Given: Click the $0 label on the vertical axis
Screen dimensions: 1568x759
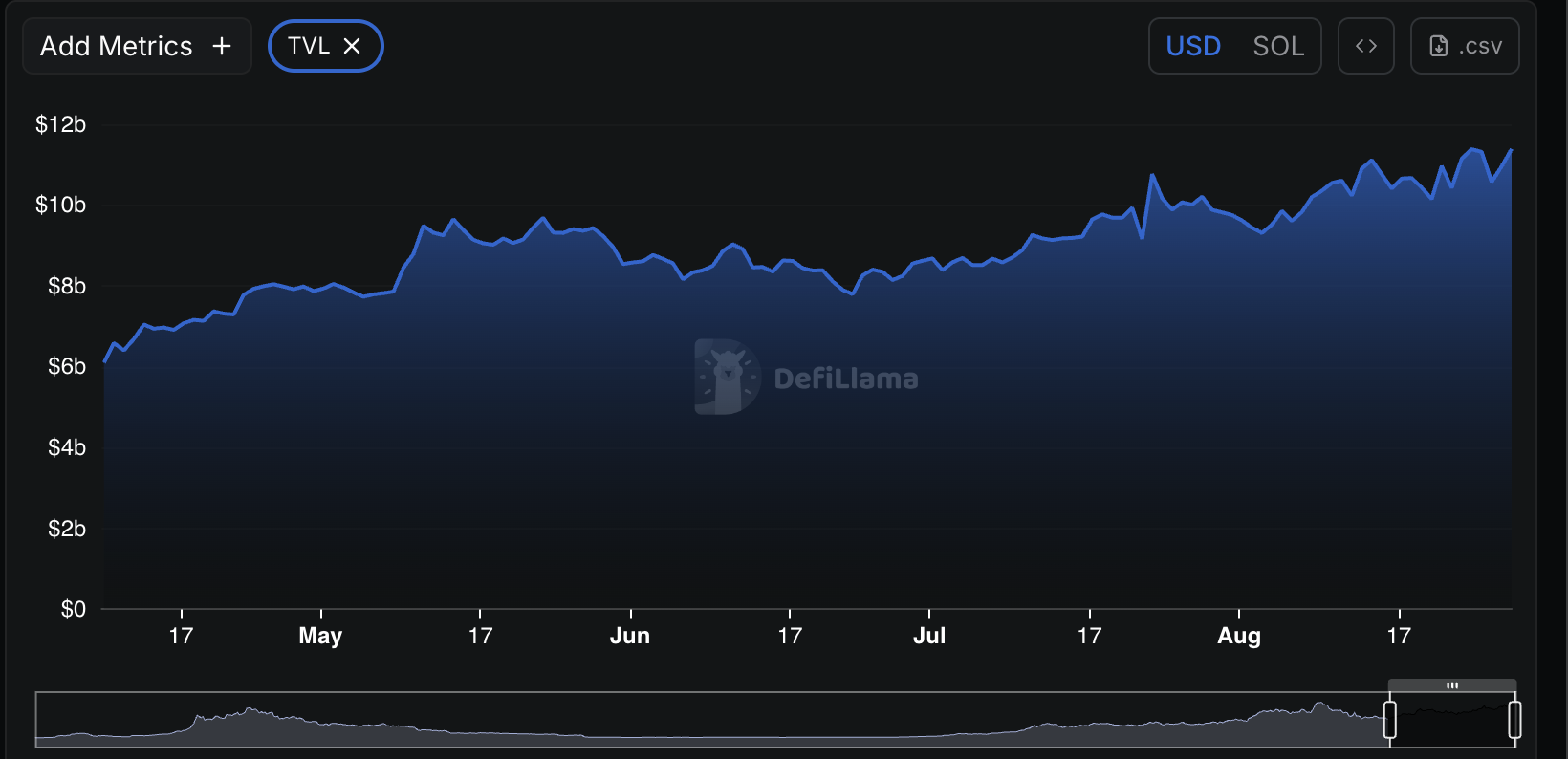Looking at the screenshot, I should coord(73,609).
